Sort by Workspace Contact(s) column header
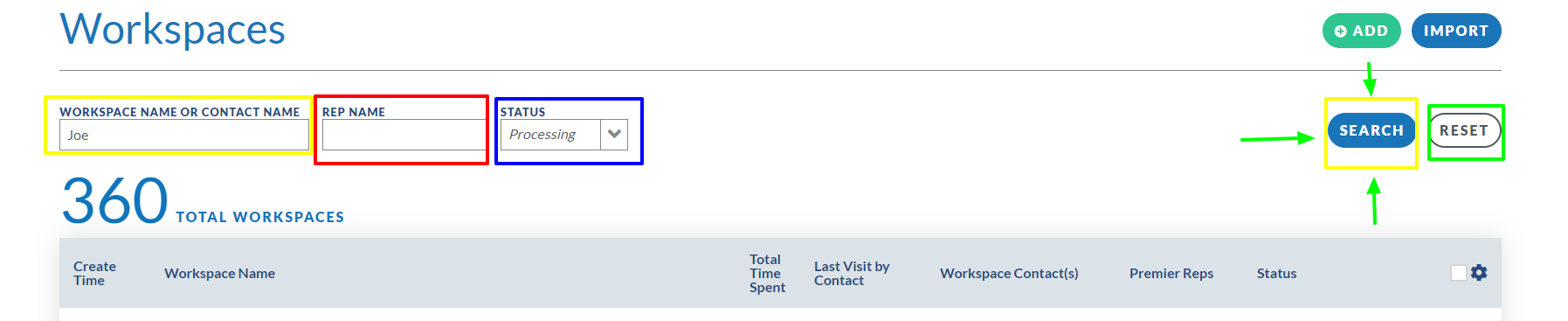Screen dimensions: 1568x321 (x=1009, y=273)
